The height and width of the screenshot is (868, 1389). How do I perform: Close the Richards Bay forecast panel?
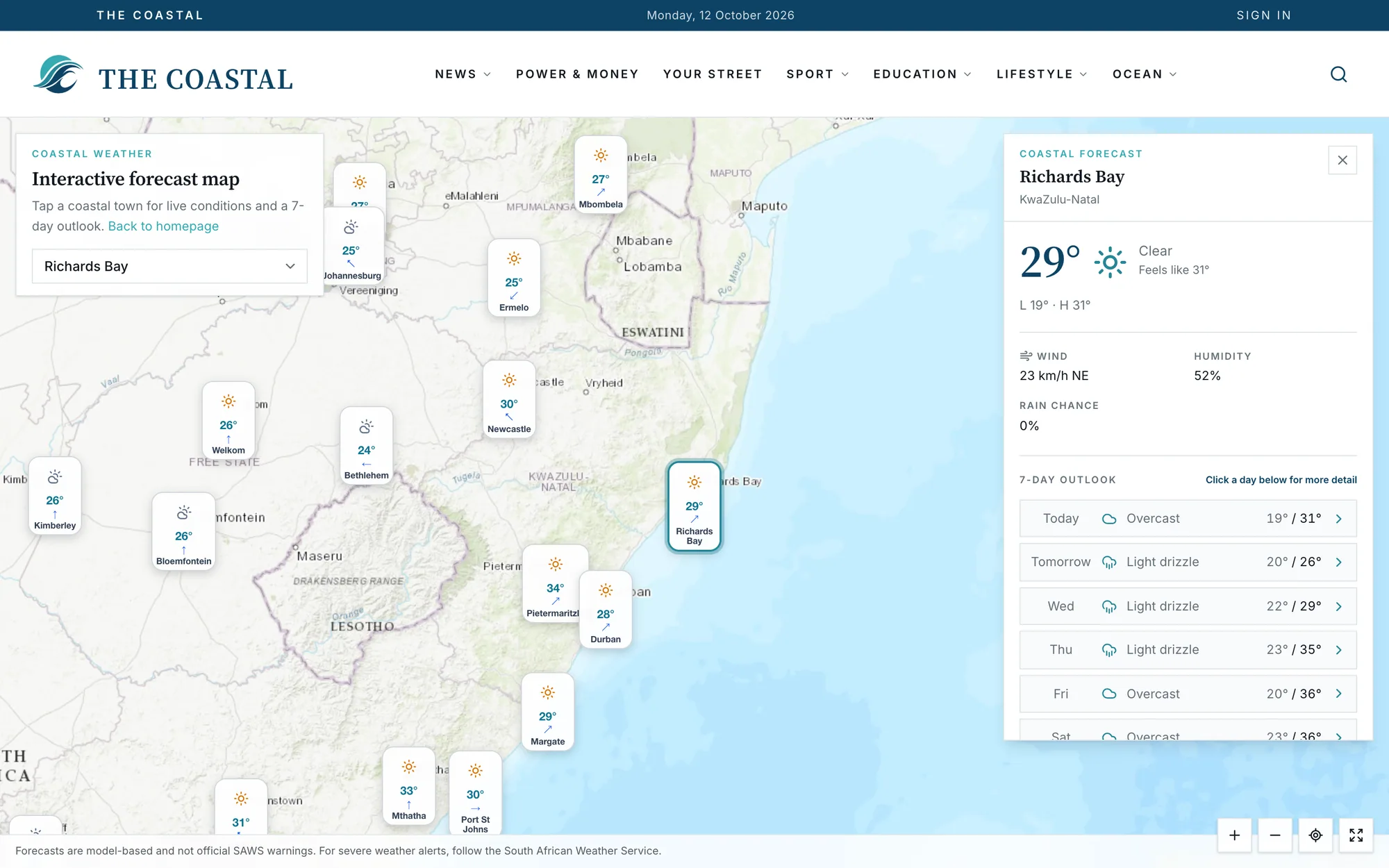click(x=1342, y=160)
